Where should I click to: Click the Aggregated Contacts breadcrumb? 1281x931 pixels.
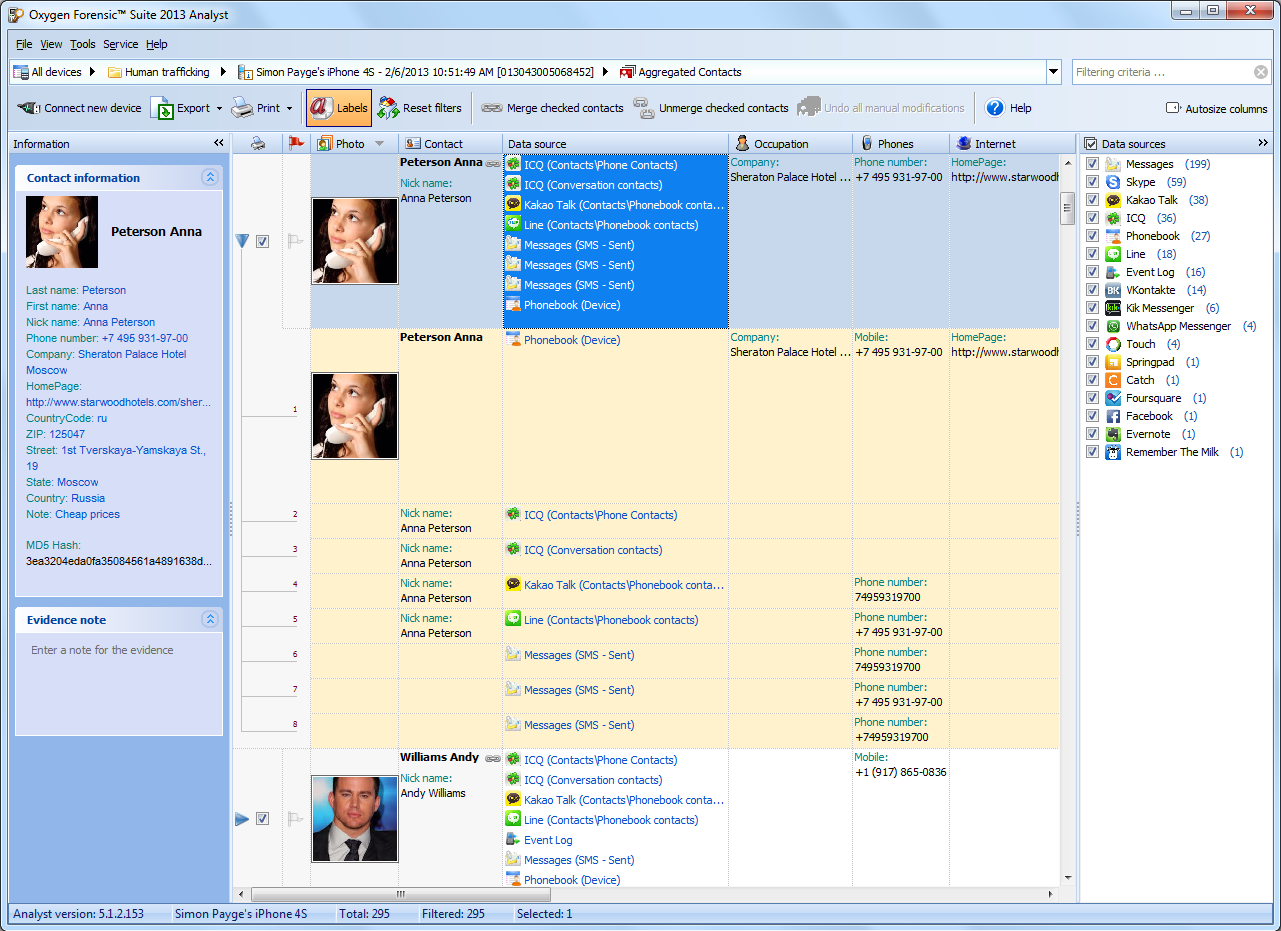tap(680, 72)
